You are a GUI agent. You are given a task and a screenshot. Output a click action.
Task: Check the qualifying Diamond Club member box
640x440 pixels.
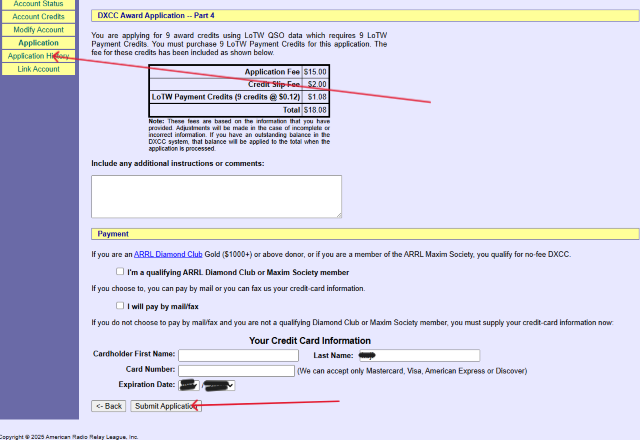tap(120, 272)
